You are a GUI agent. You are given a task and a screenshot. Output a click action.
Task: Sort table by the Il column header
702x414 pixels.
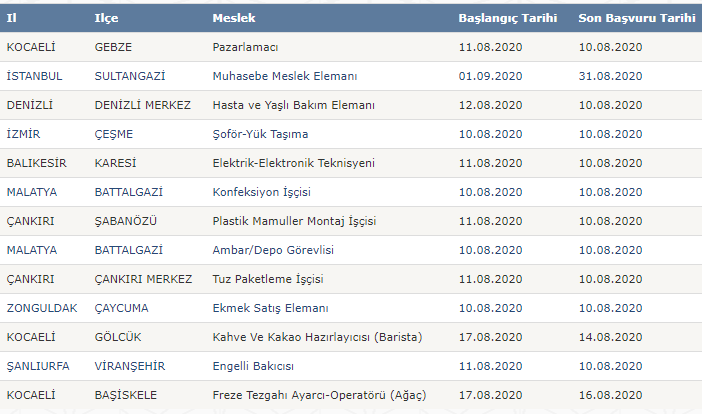(x=12, y=19)
